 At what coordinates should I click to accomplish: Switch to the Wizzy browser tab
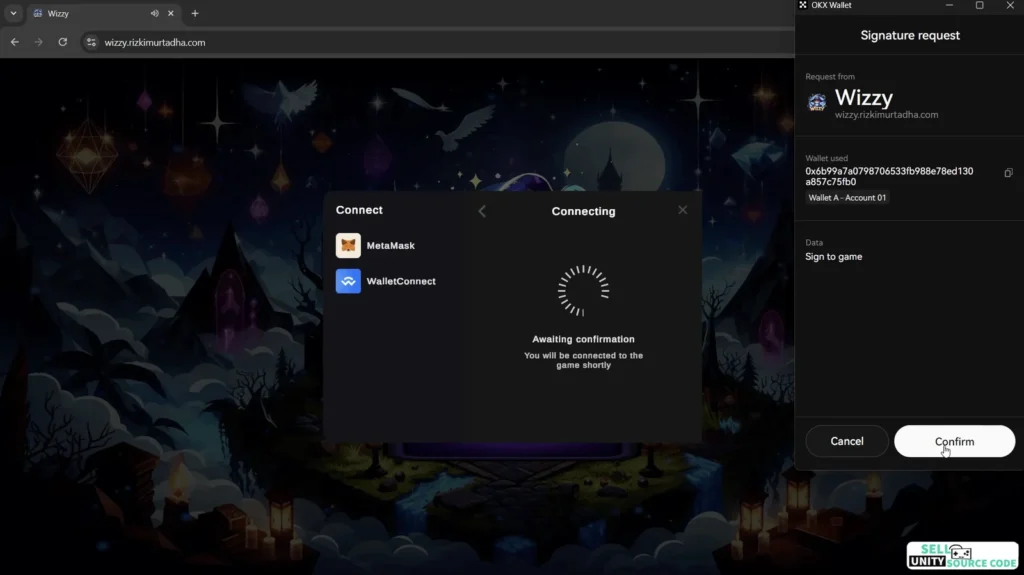[90, 14]
